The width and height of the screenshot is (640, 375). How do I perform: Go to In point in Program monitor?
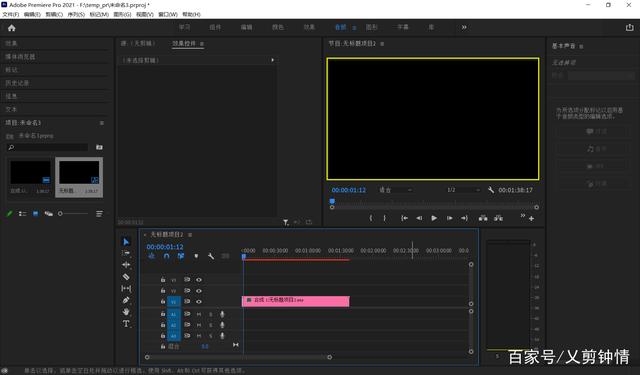click(404, 218)
